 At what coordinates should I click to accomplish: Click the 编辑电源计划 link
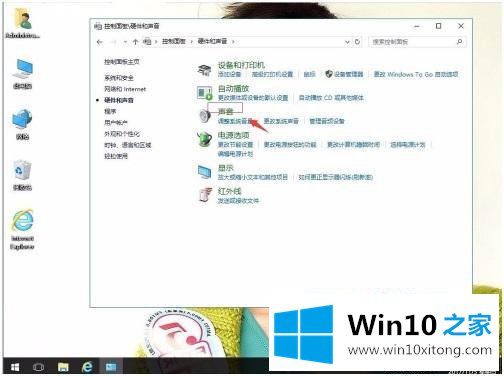pyautogui.click(x=235, y=154)
